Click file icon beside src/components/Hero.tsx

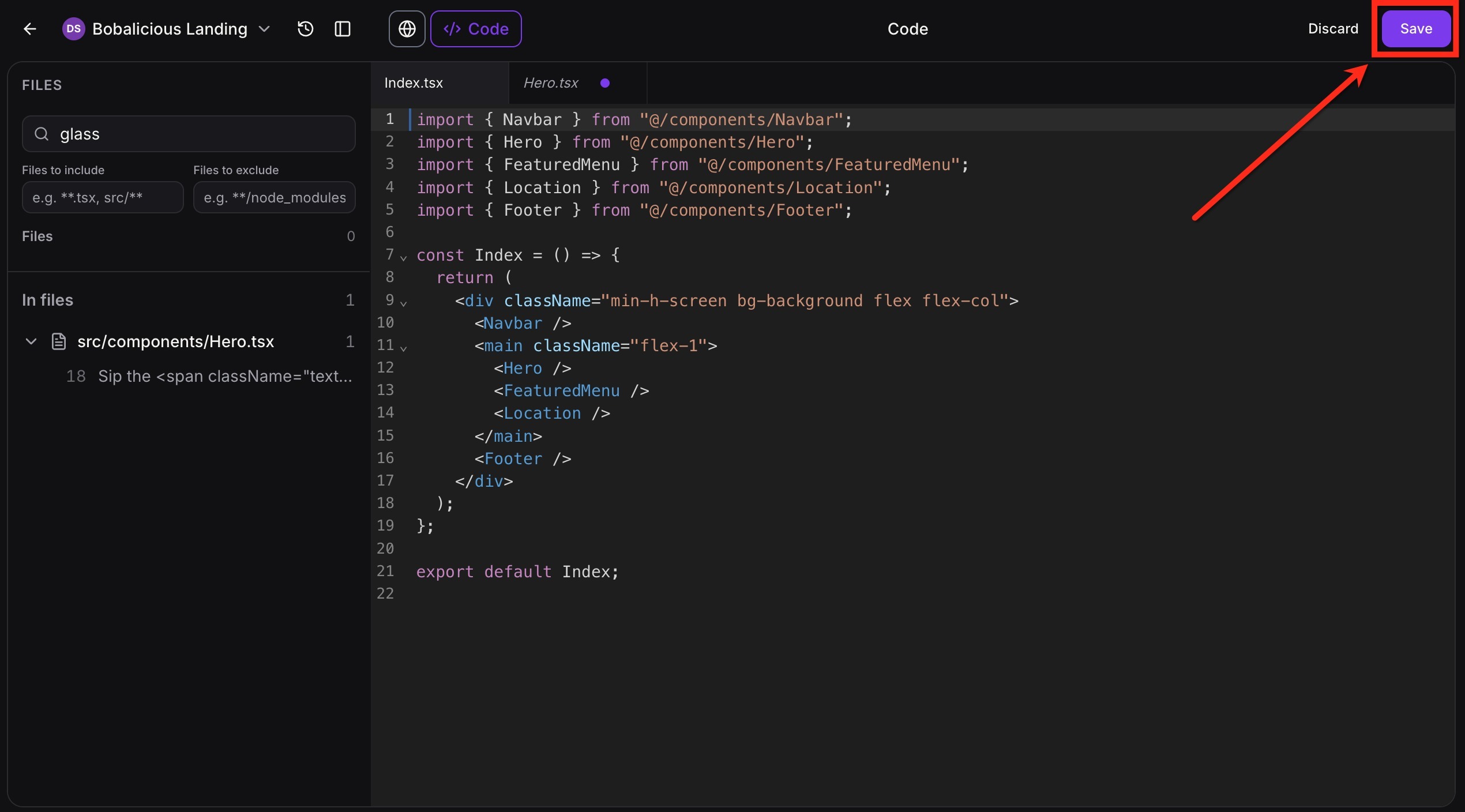[59, 341]
